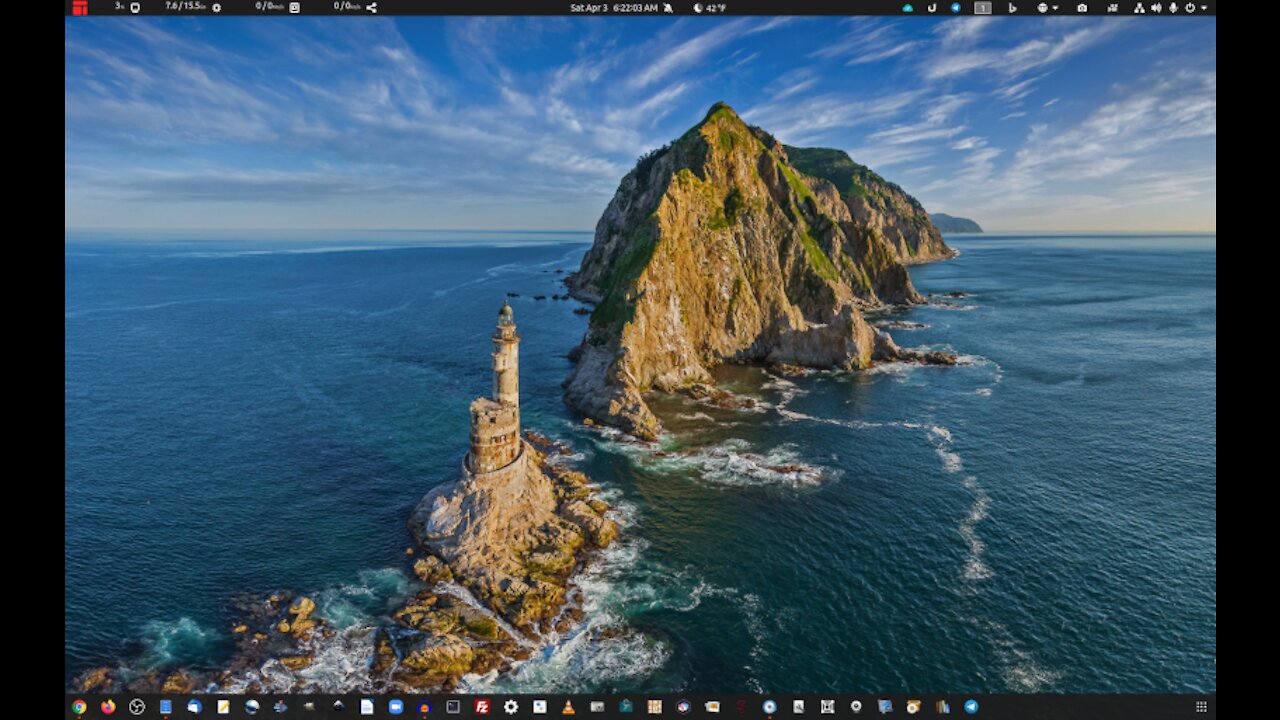Screen dimensions: 1280x720
Task: Open the Settings gear in the dock
Action: 511,707
